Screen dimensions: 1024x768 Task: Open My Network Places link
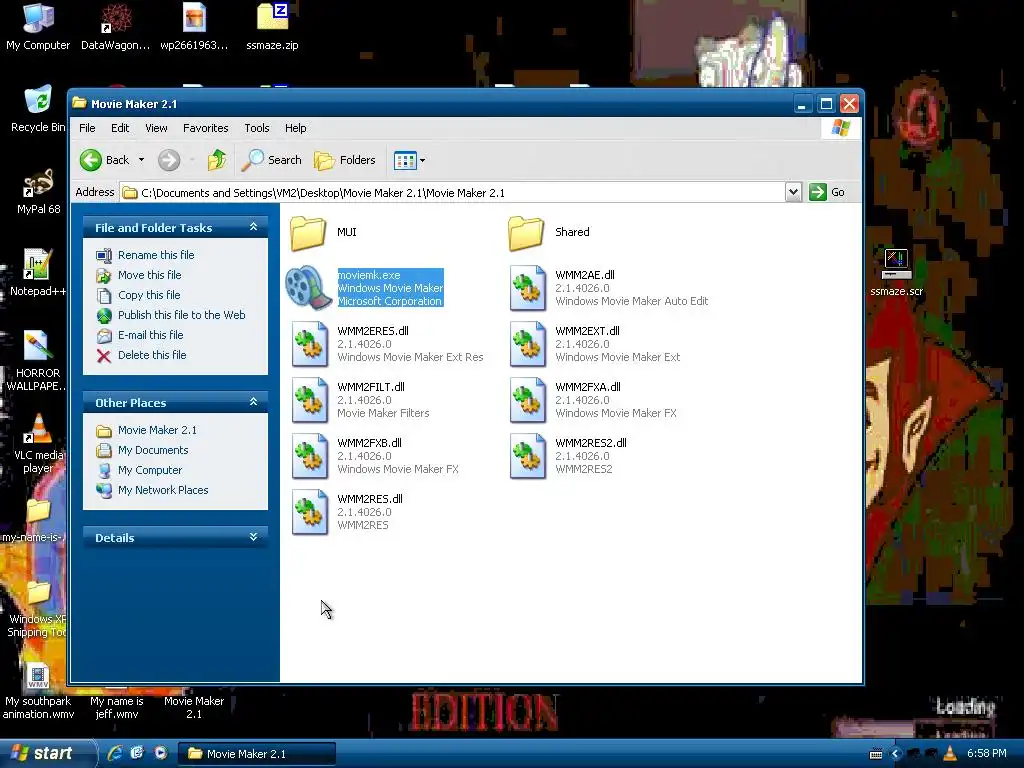click(x=163, y=490)
